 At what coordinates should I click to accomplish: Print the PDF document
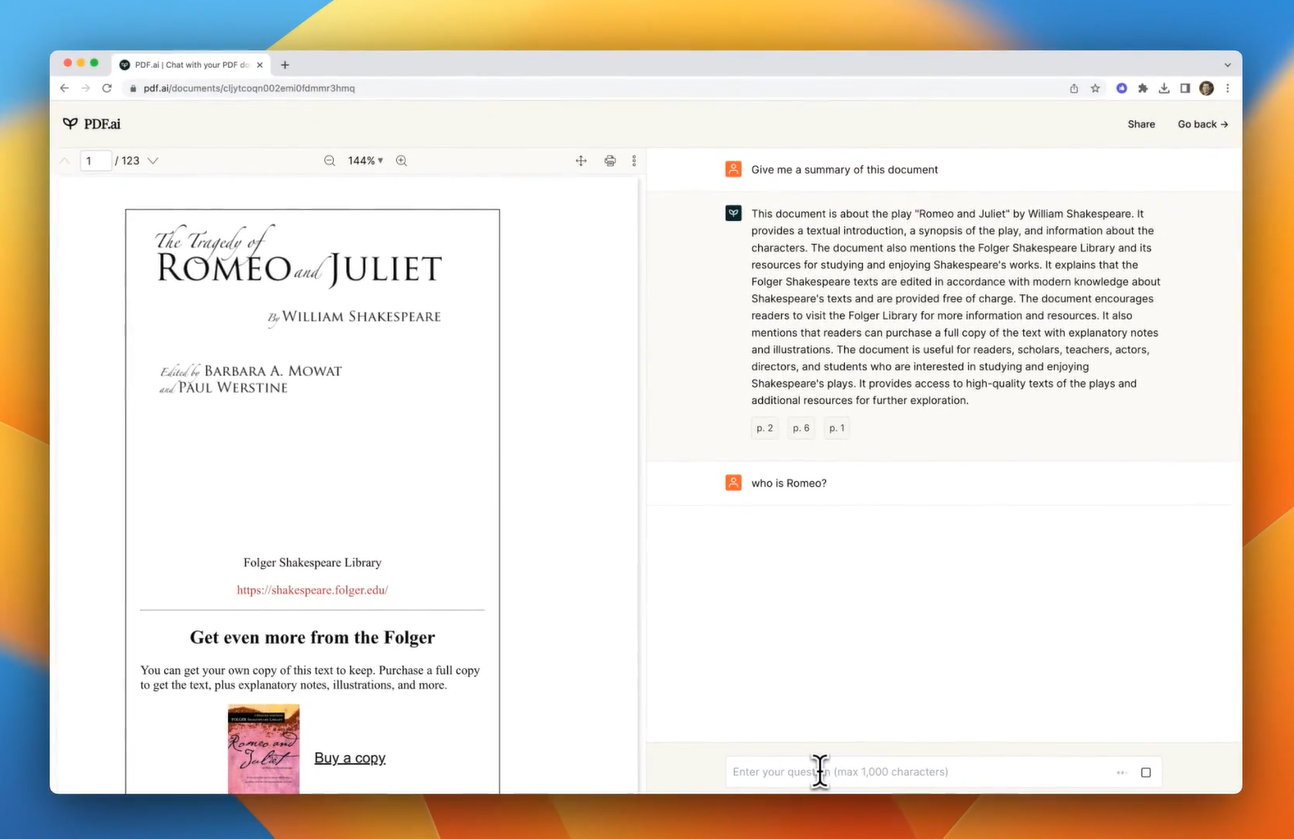tap(610, 161)
